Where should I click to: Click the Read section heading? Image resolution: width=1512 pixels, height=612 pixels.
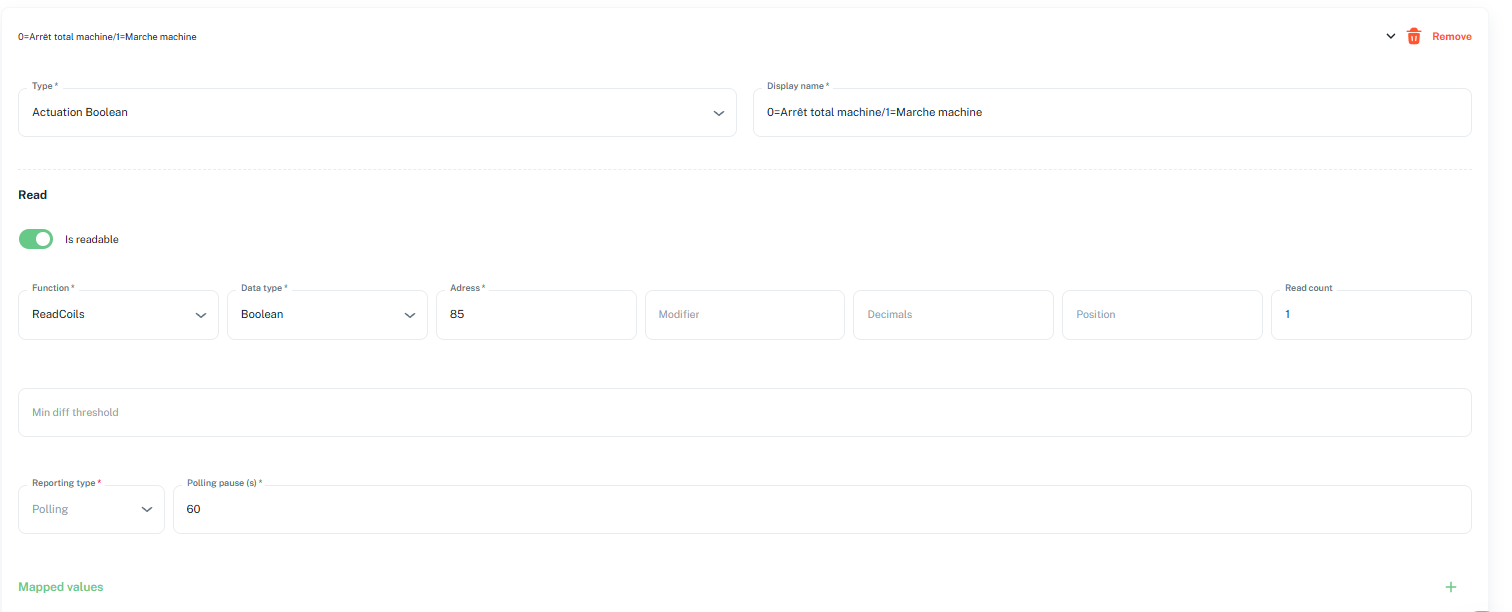point(33,195)
